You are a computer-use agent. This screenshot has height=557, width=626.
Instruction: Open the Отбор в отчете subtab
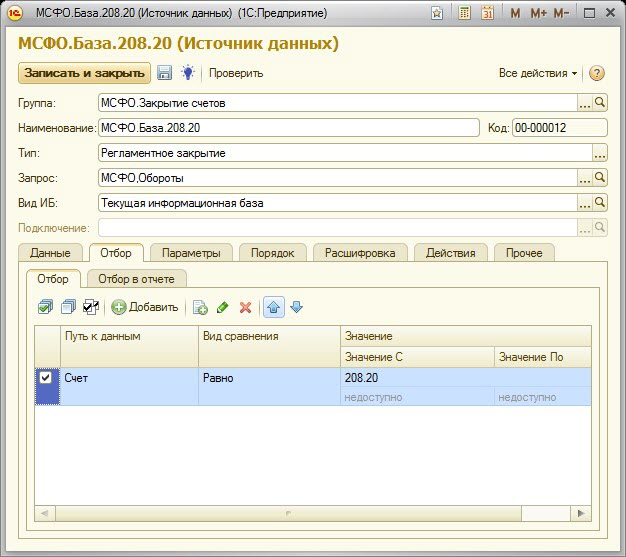click(137, 279)
